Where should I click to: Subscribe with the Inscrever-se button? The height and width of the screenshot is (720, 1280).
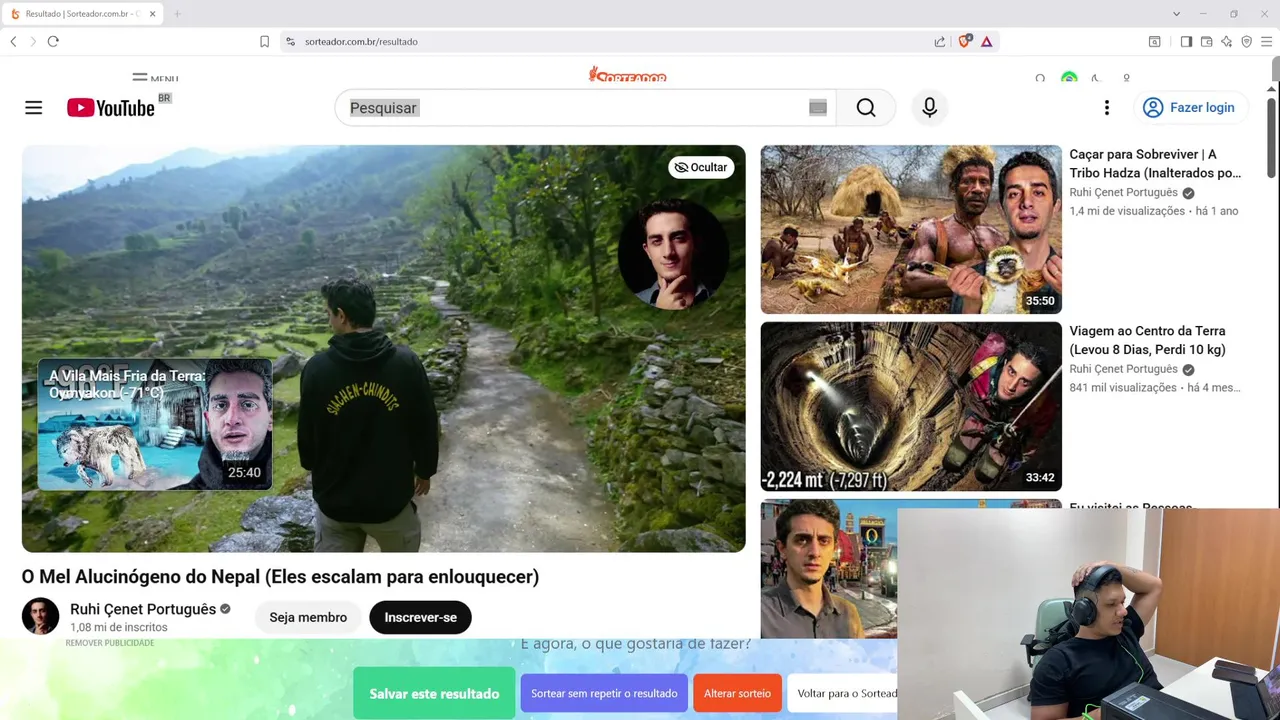coord(420,617)
